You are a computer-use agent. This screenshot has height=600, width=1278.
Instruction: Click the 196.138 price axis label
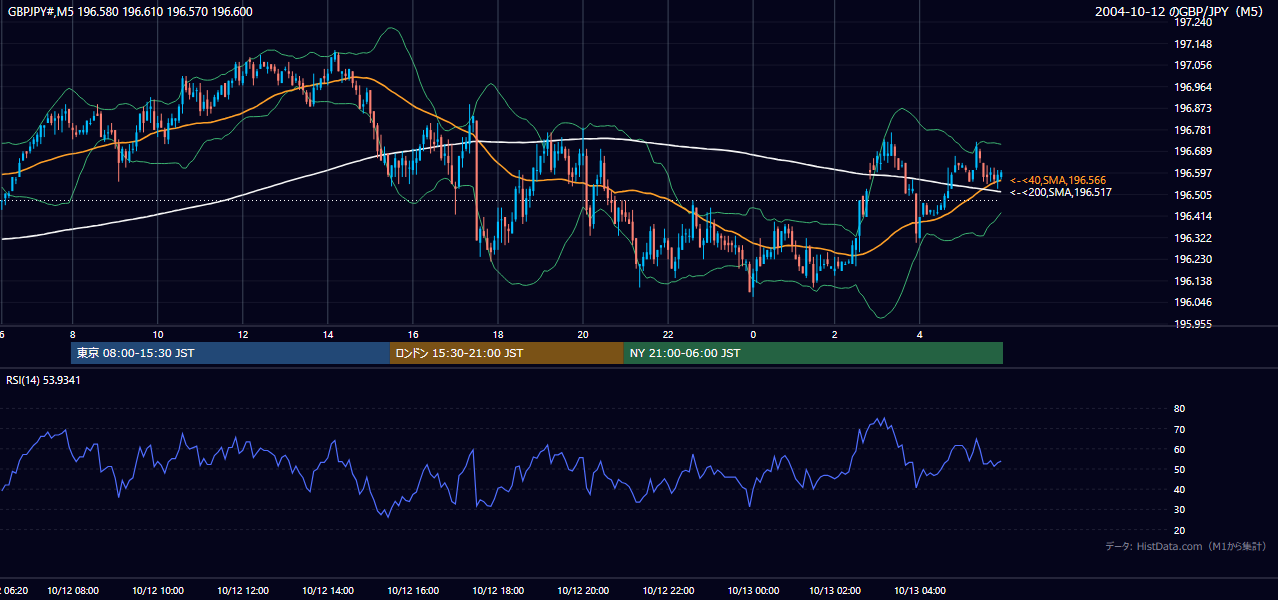coord(1192,281)
